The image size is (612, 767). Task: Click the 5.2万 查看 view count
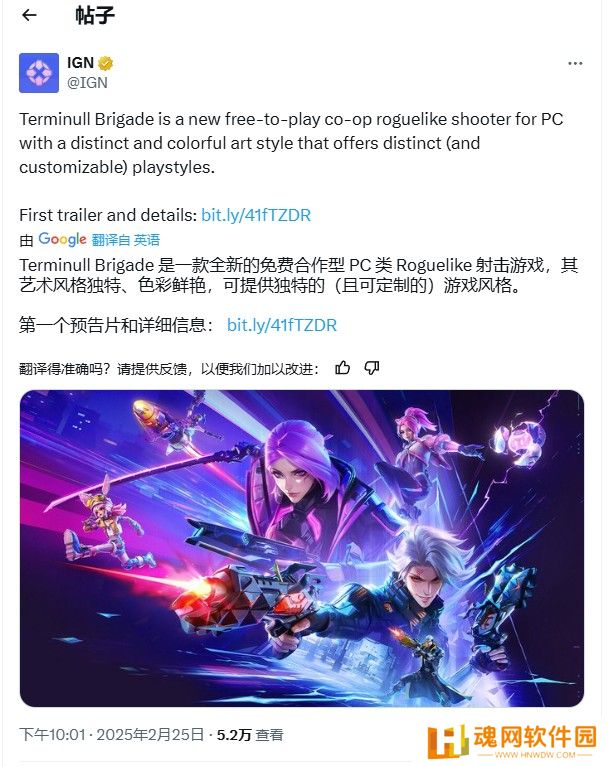click(250, 735)
